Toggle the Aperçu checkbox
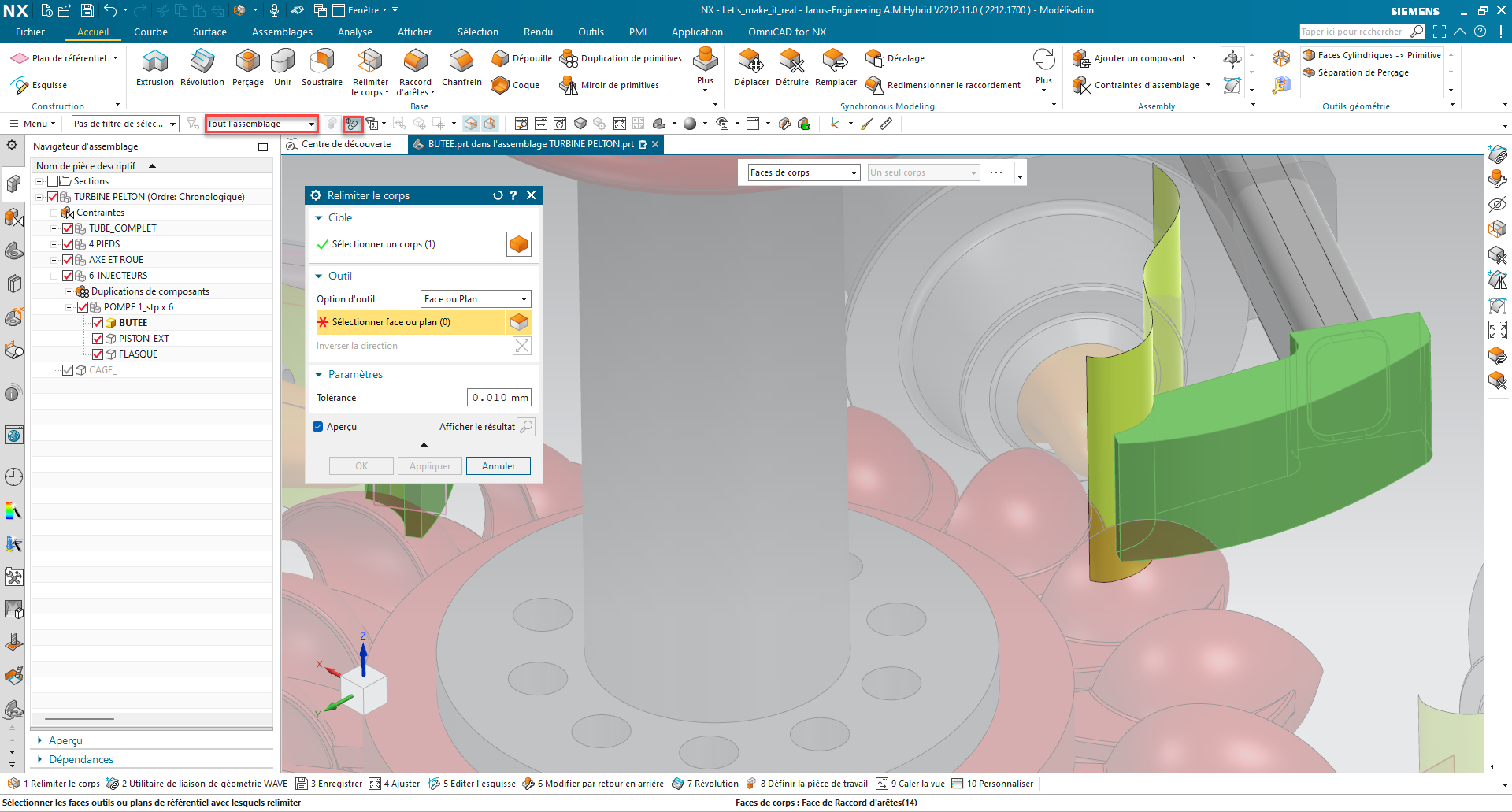This screenshot has width=1512, height=812. tap(318, 427)
